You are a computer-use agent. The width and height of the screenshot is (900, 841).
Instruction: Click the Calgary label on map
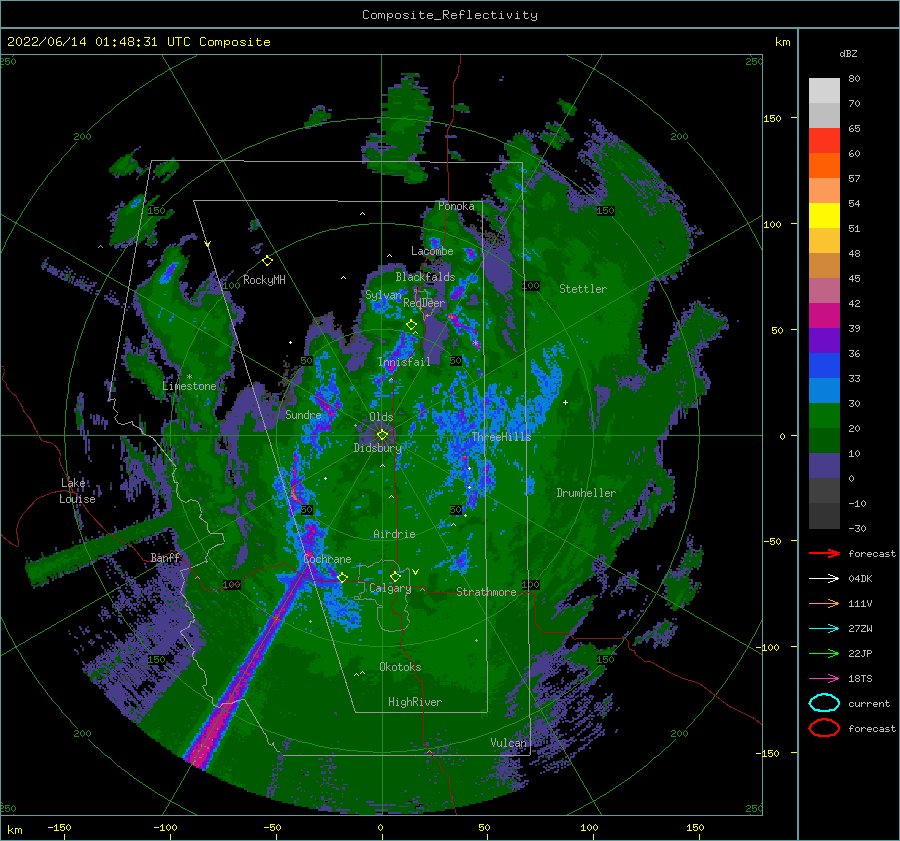click(390, 588)
